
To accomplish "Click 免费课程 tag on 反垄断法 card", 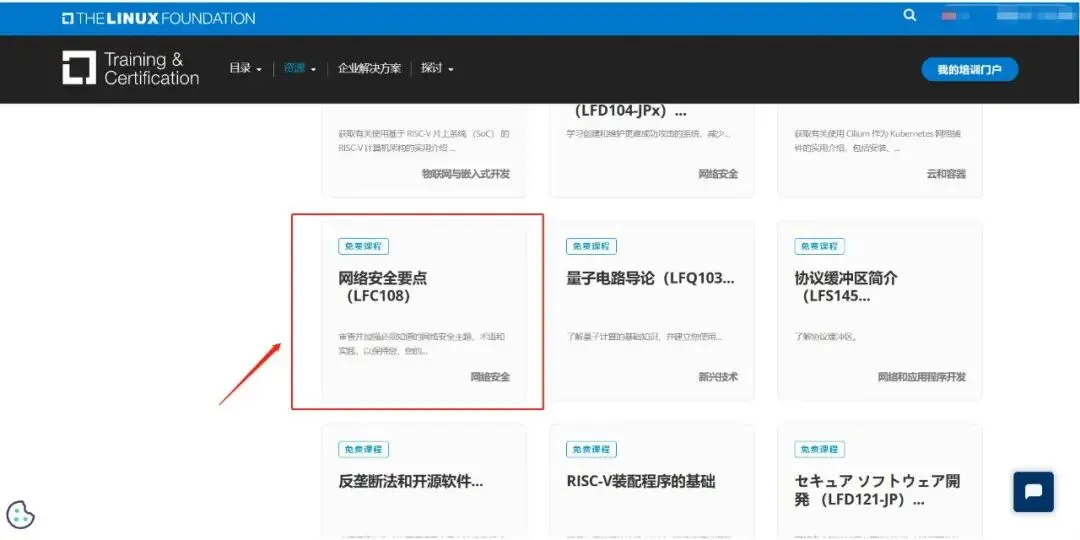I will coord(364,449).
